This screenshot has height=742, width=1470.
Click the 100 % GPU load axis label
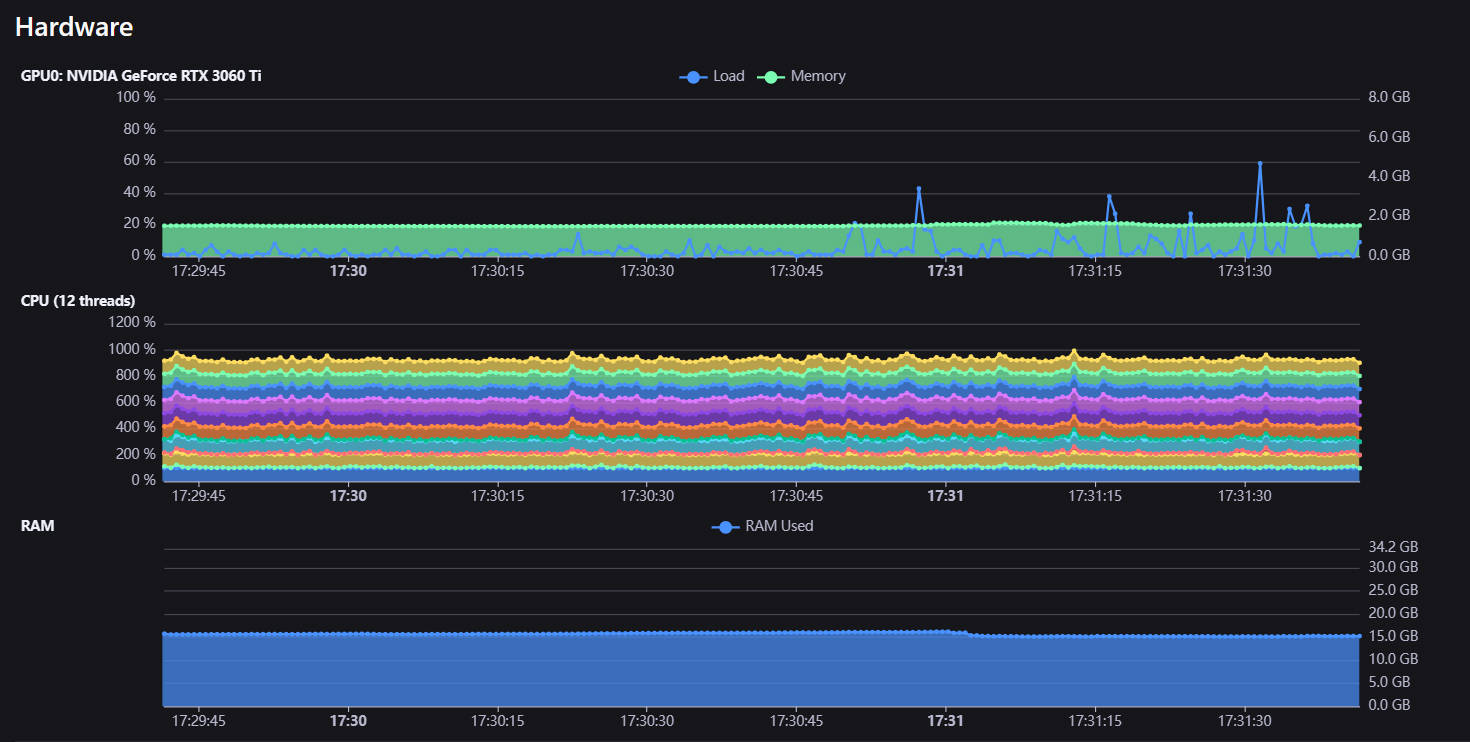pos(135,97)
